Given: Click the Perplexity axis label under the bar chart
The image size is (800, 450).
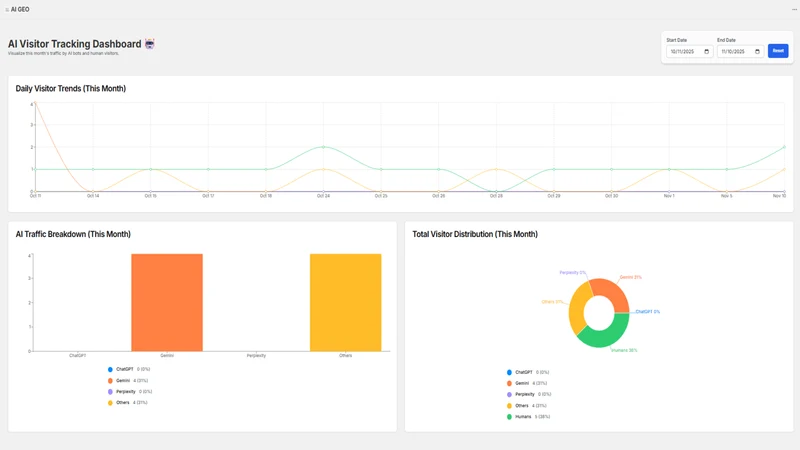Looking at the screenshot, I should click(256, 356).
